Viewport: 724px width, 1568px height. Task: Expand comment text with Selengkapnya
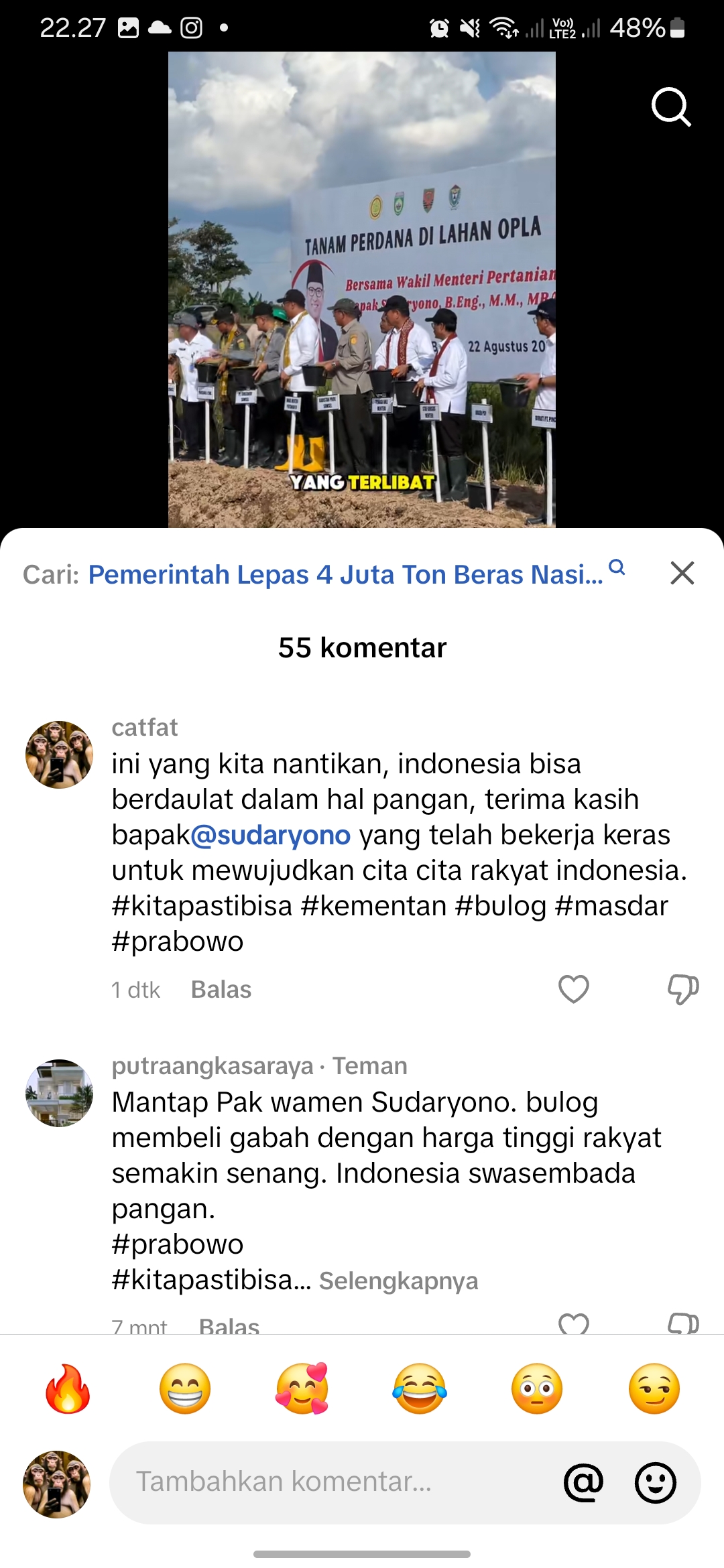click(399, 1281)
